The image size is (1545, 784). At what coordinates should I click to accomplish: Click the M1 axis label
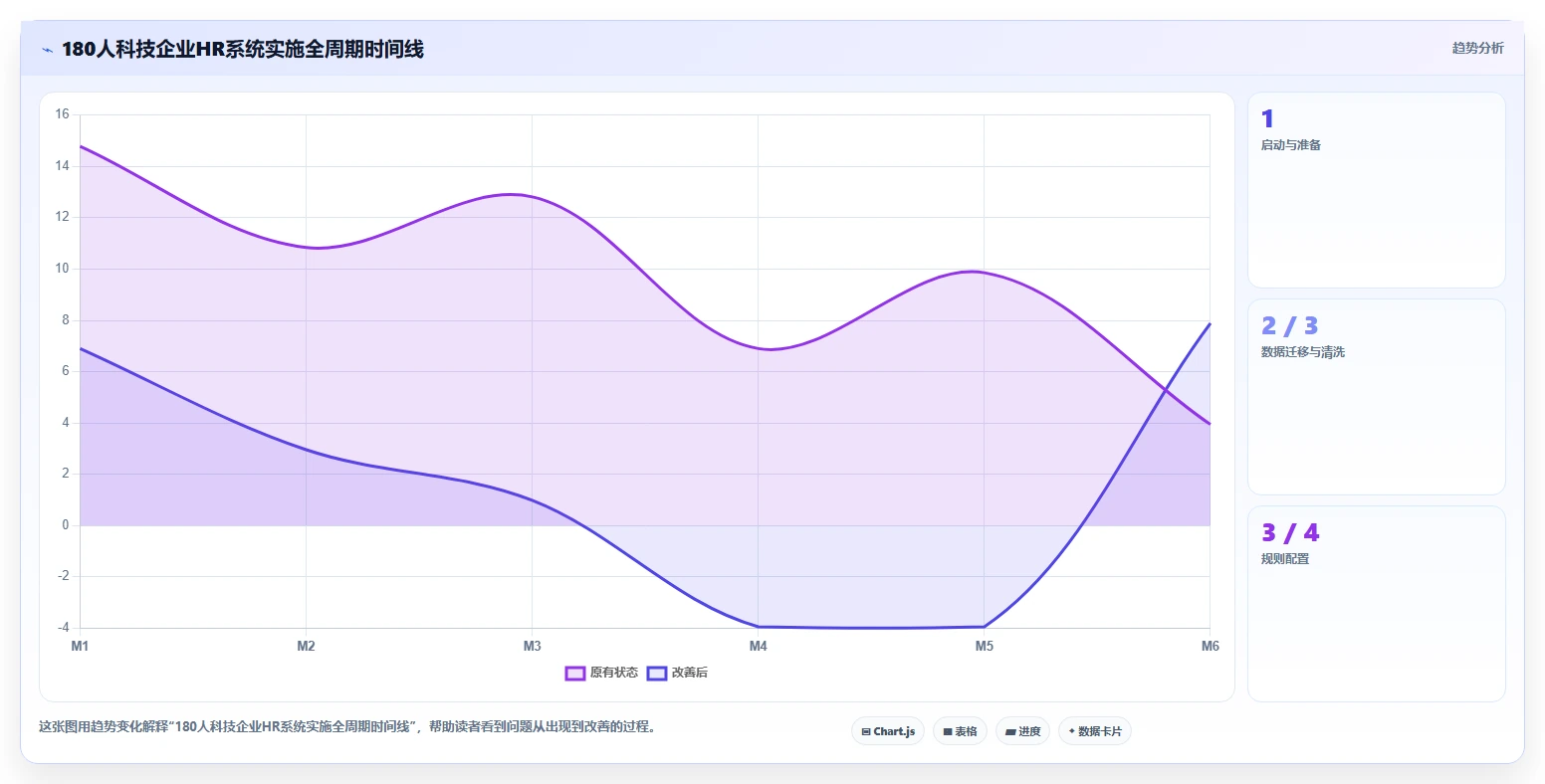(80, 647)
